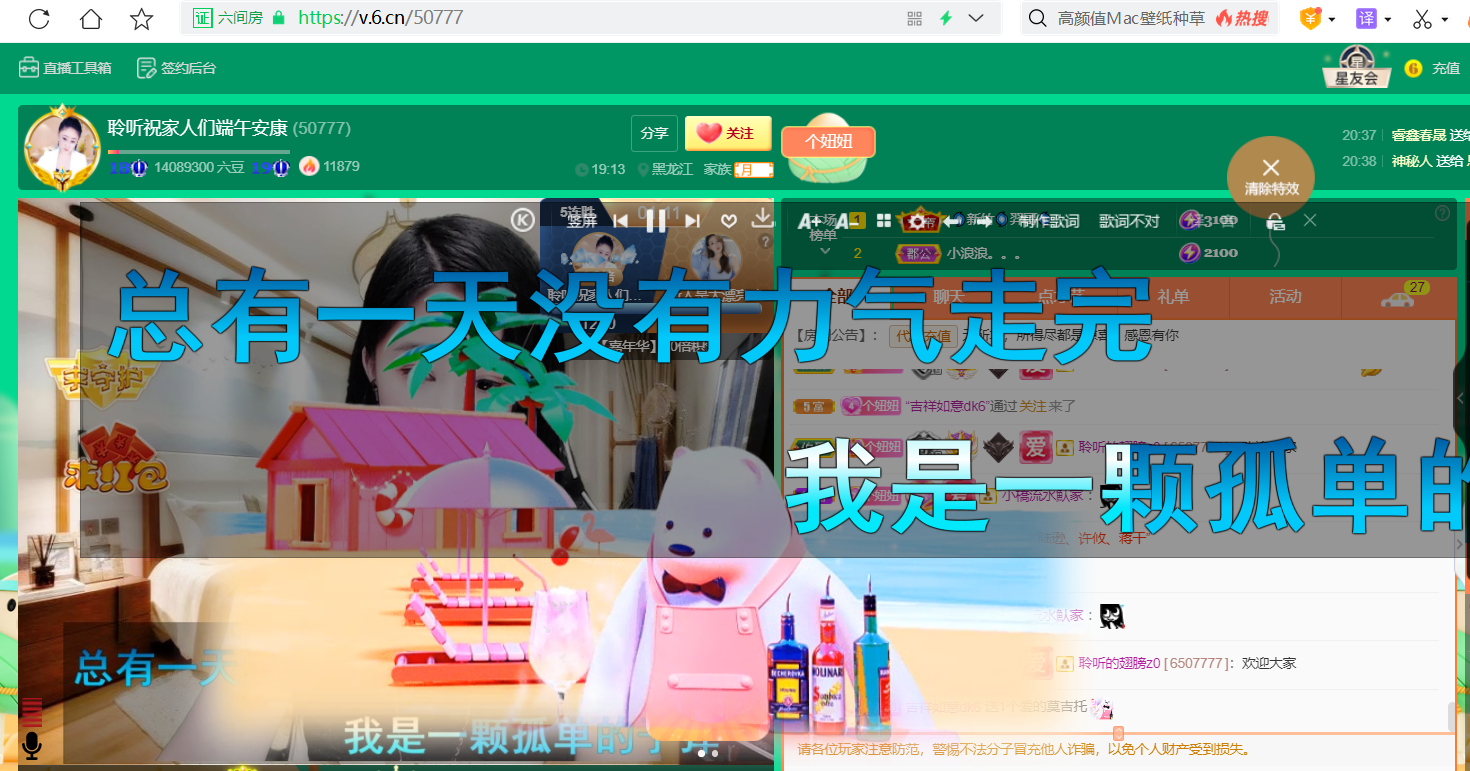Click the 分享 share button

654,133
